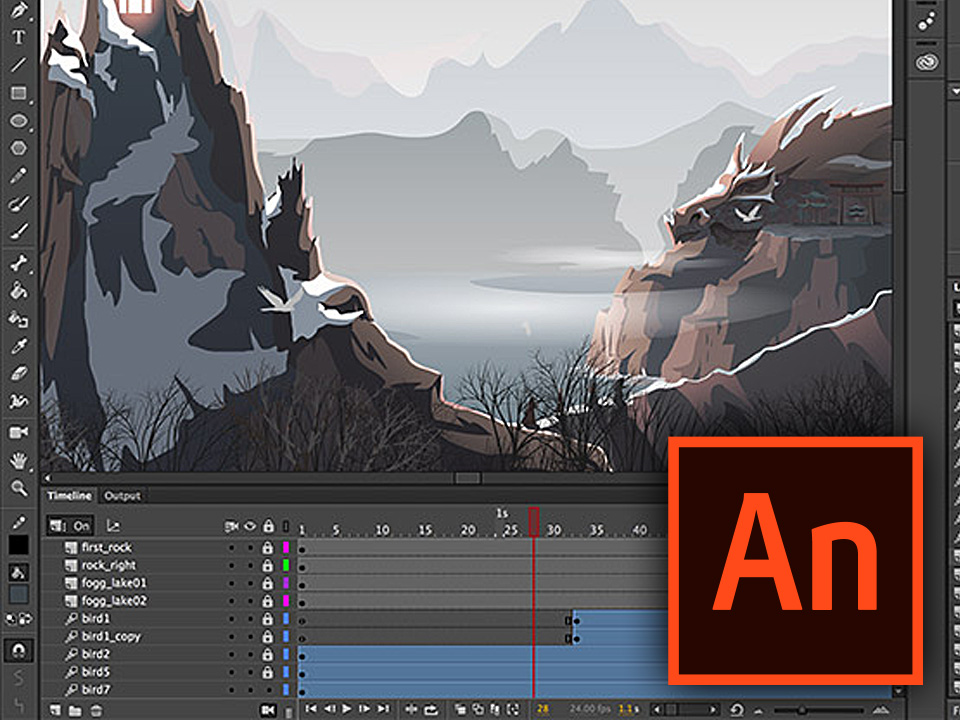Click the stage horizontal scrollbar thumb
This screenshot has height=720, width=960.
pos(467,478)
